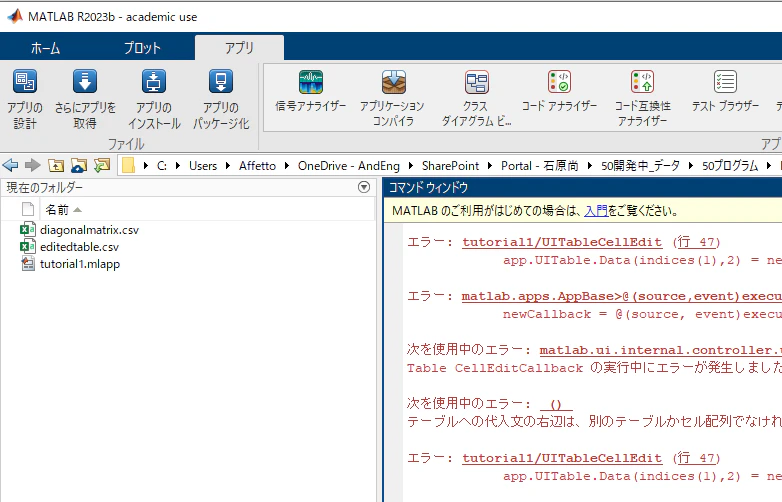The width and height of the screenshot is (782, 502).
Task: Click the Affetto path segment
Action: [257, 166]
